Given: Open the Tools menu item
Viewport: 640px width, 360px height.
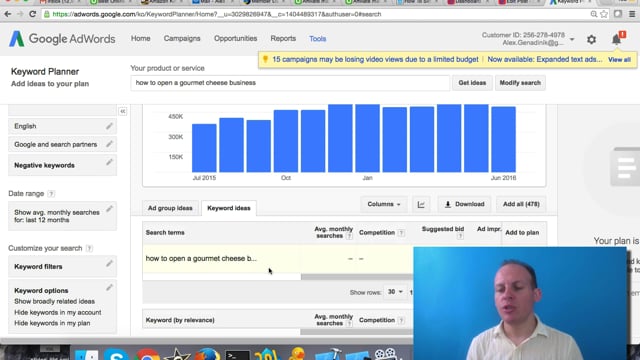Looking at the screenshot, I should [x=318, y=39].
